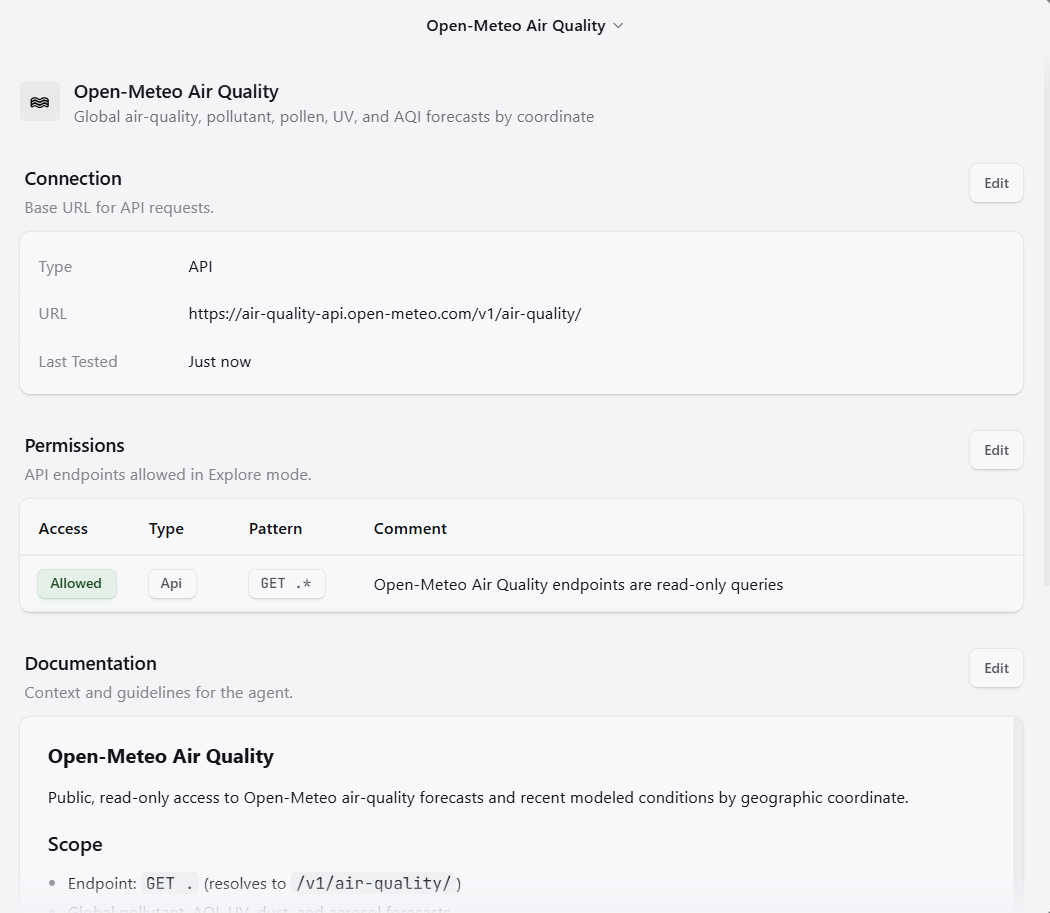Click the GET .* pattern badge

coord(287,583)
